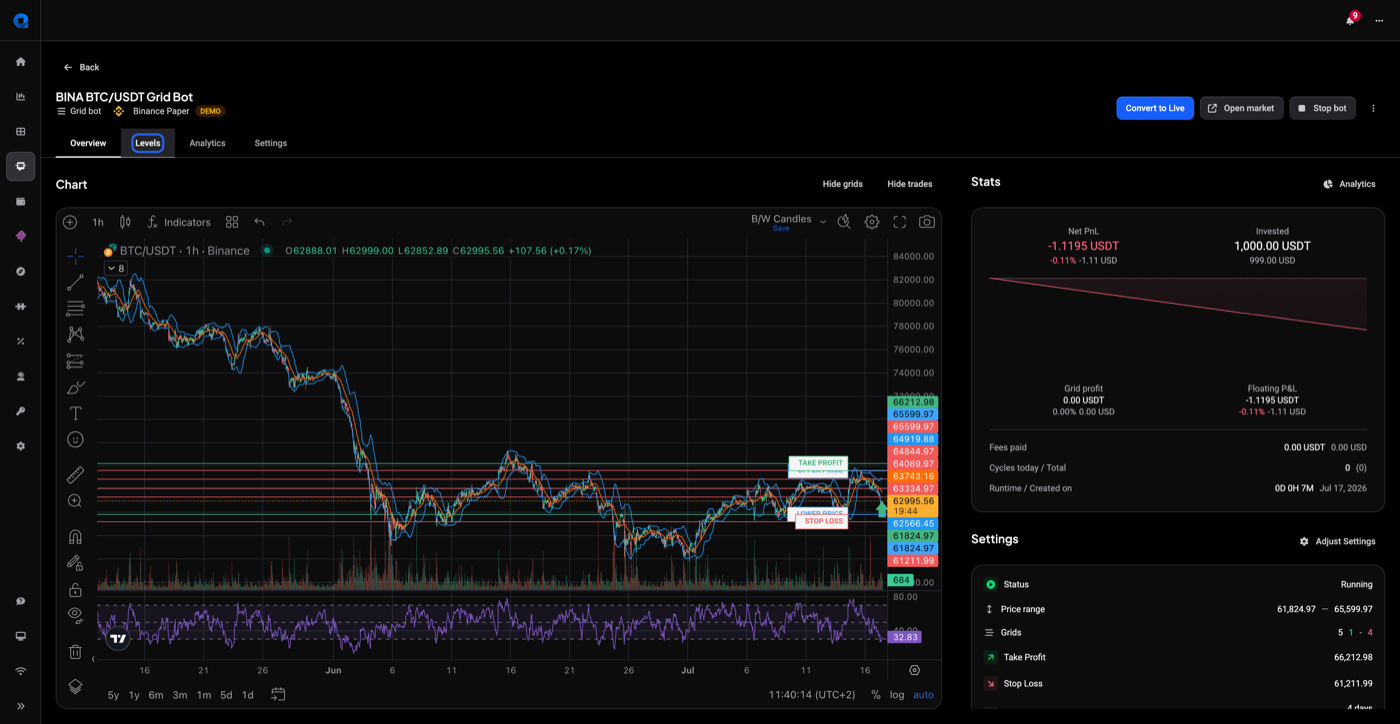Select the ruler measure tool
1400x724 pixels.
(75, 475)
